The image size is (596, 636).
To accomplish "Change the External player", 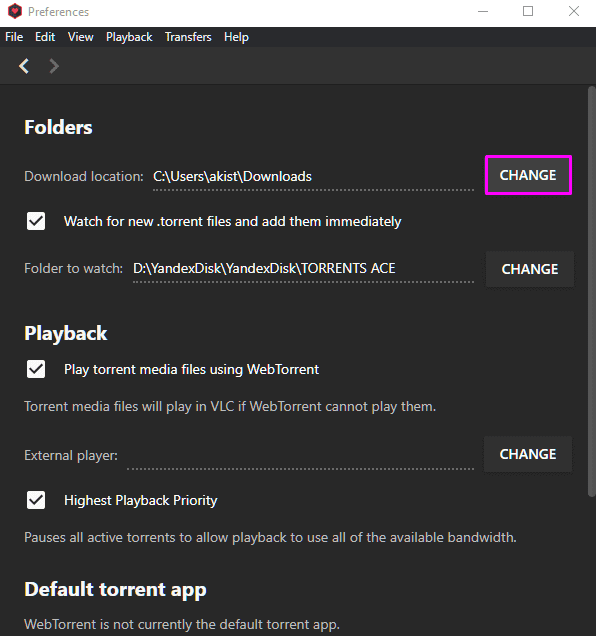I will [x=528, y=454].
